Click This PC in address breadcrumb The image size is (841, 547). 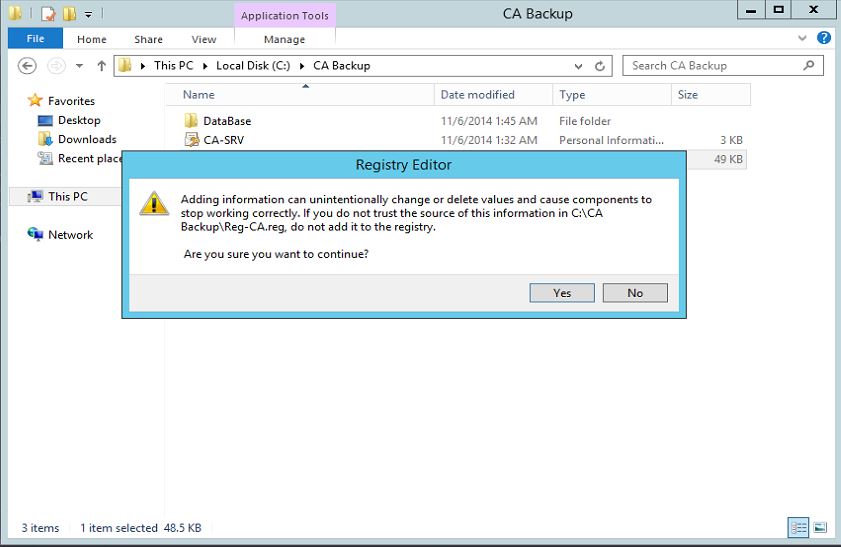(x=173, y=65)
